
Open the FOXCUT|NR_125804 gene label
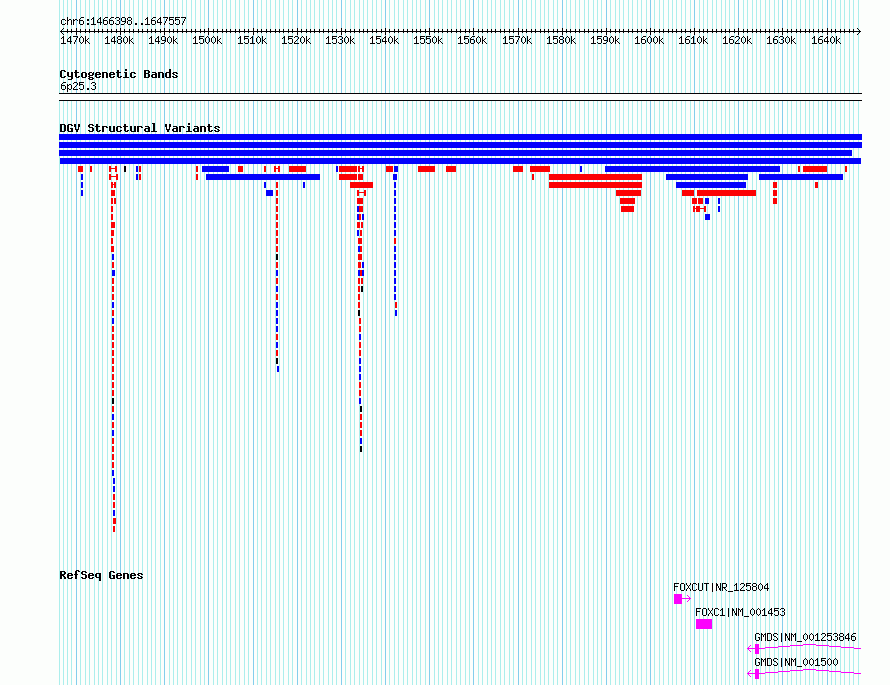721,587
